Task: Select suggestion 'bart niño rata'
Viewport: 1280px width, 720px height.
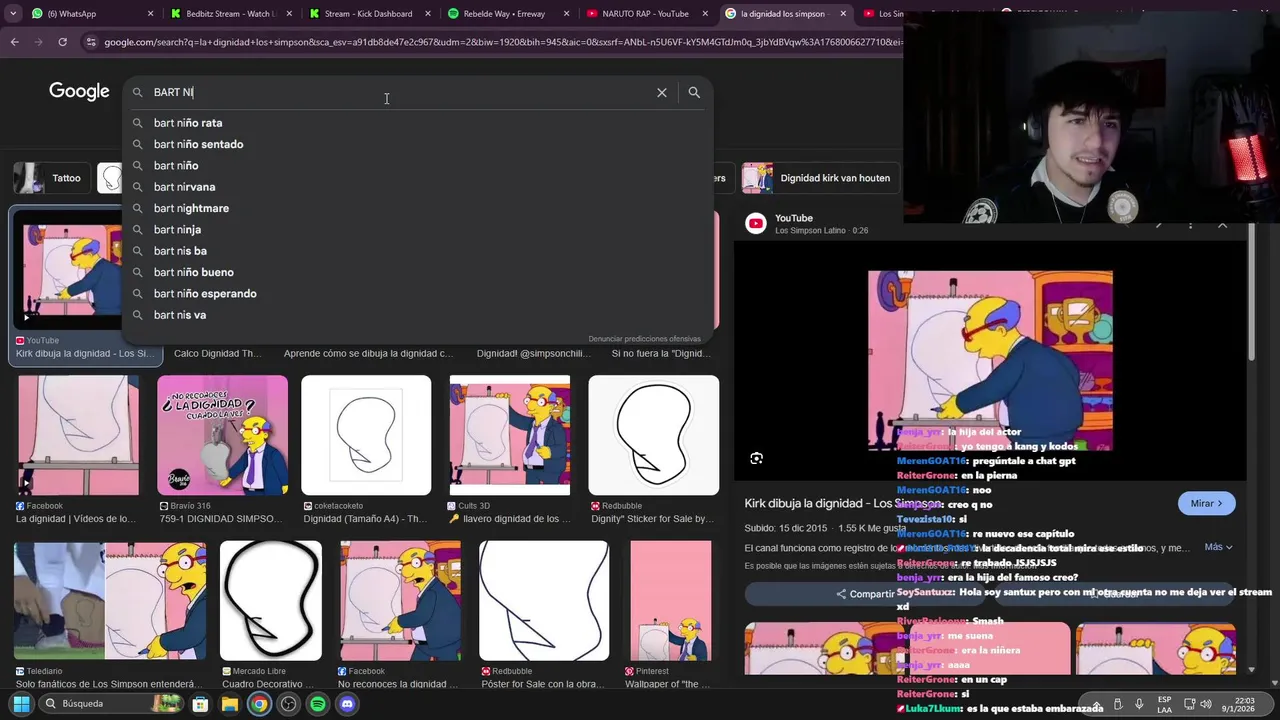Action: [417, 123]
